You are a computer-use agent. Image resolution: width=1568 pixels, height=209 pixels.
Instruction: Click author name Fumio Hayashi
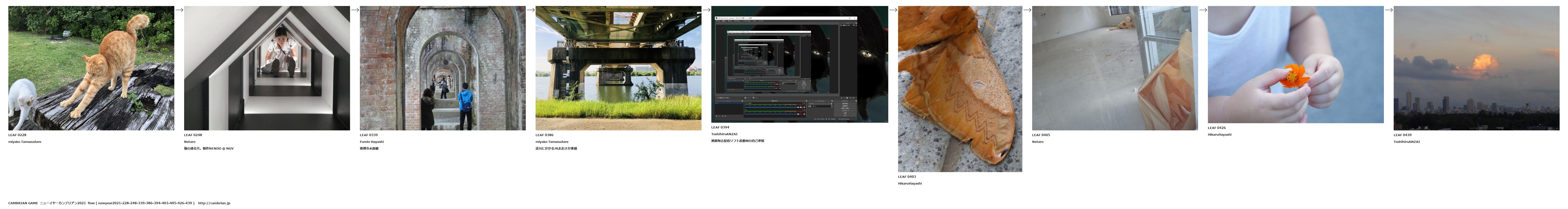coord(371,142)
